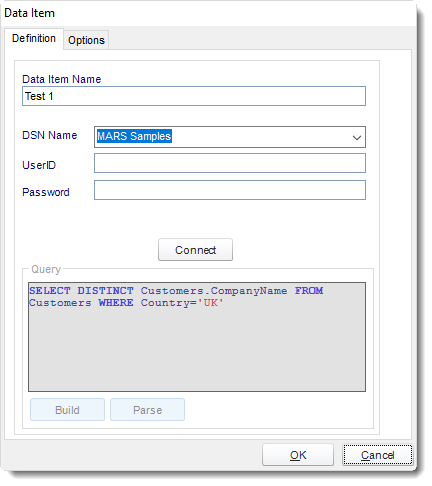Image resolution: width=432 pixels, height=486 pixels.
Task: Expand the DSN Name dropdown arrow
Action: point(356,137)
